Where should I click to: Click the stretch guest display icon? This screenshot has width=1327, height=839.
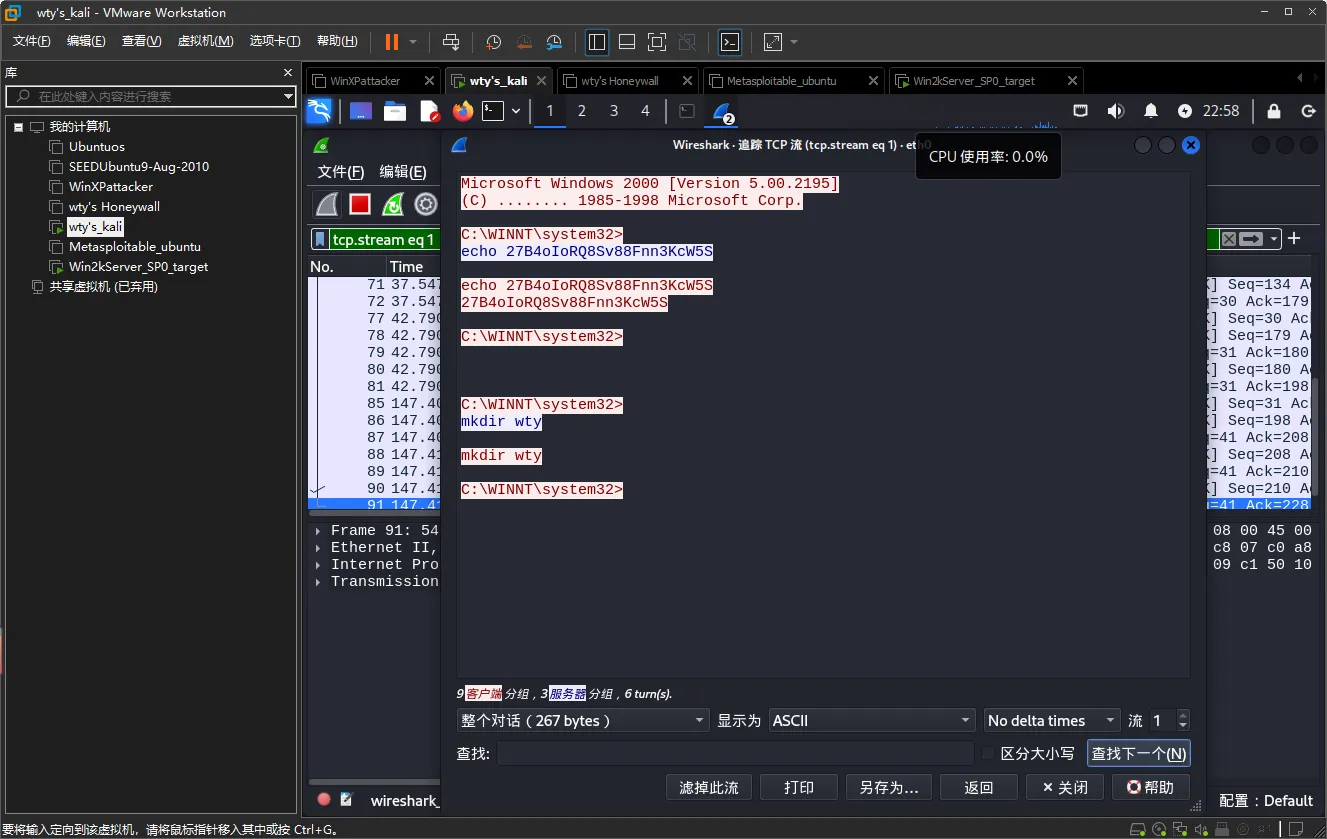coord(773,42)
